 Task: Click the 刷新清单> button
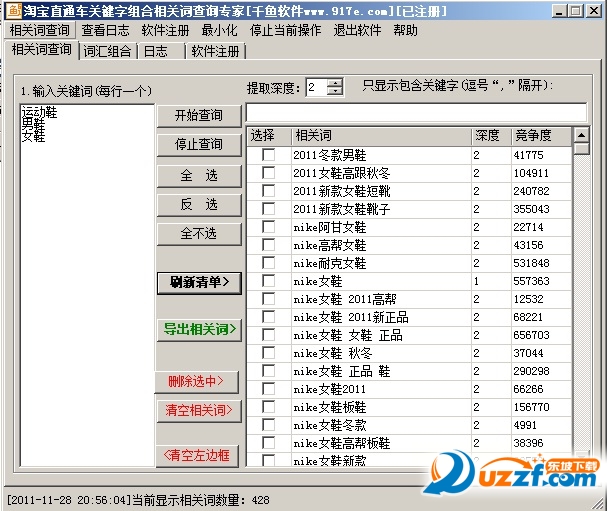pyautogui.click(x=199, y=283)
